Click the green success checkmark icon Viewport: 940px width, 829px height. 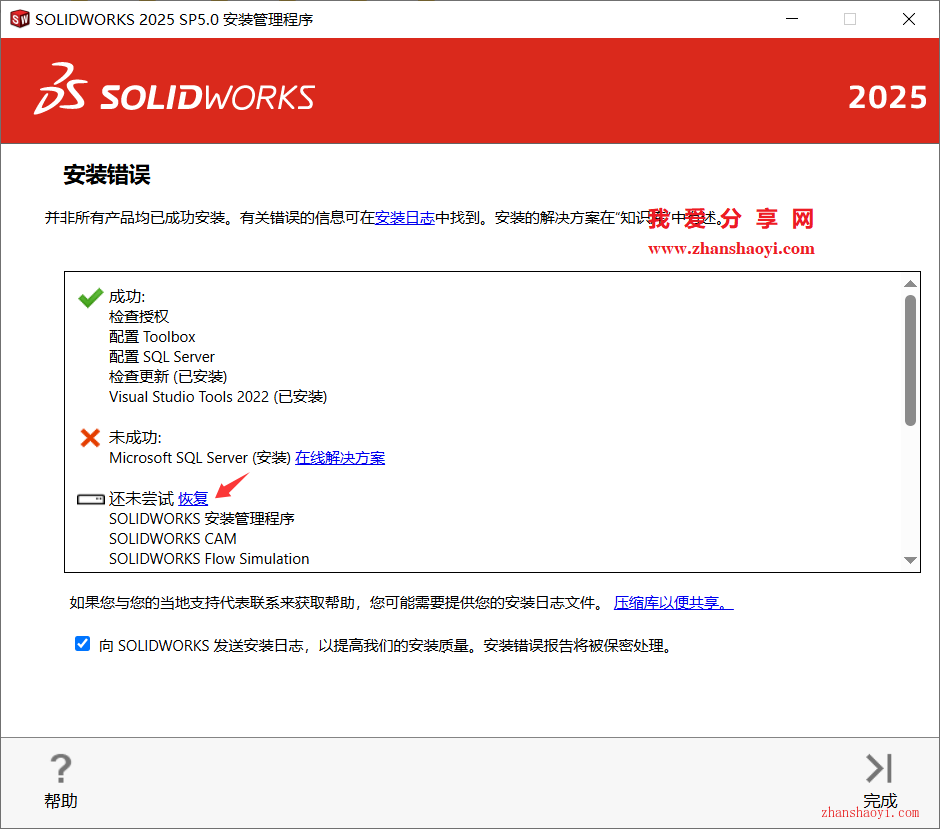(x=91, y=297)
